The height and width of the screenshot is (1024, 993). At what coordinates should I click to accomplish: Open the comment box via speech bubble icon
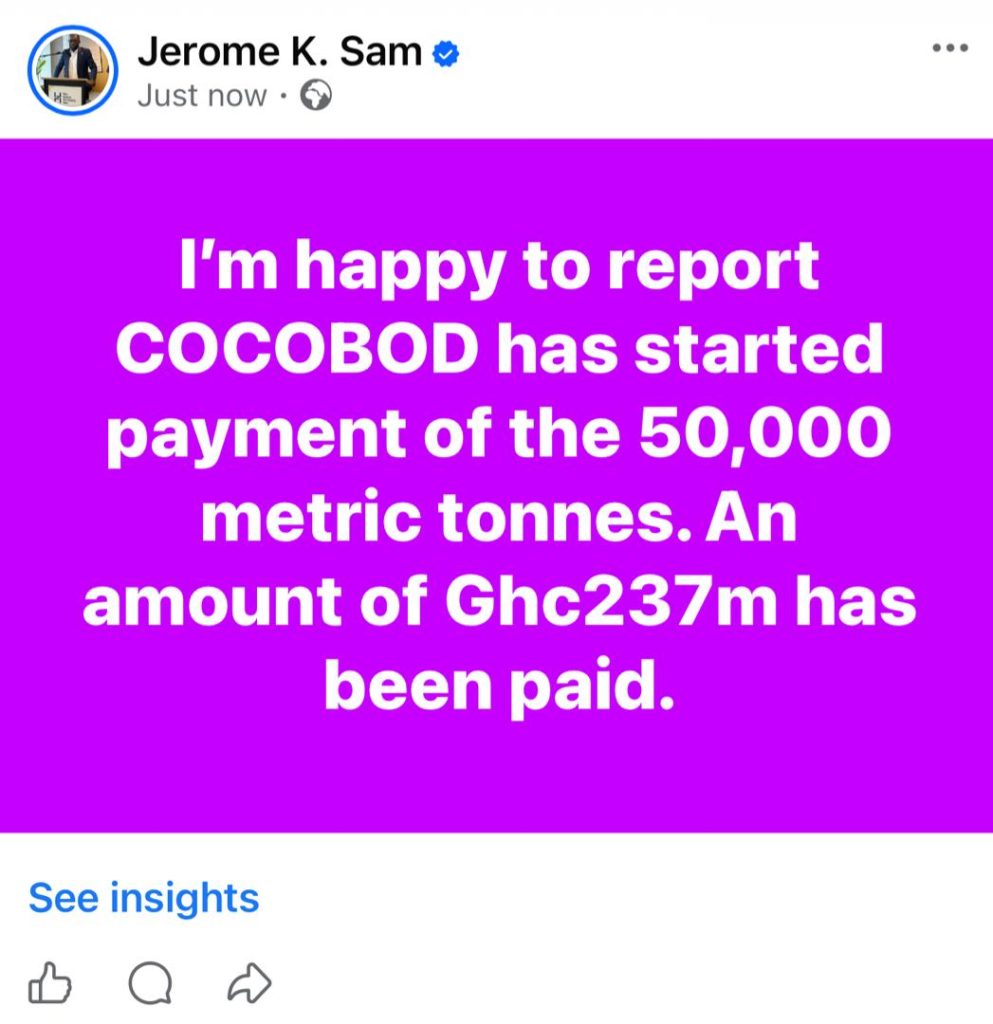click(150, 985)
